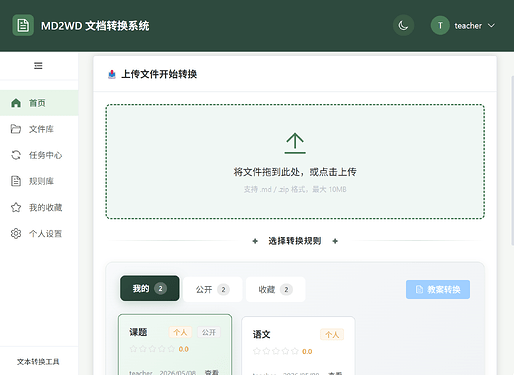Click the star icon beside 我的收藏

[16, 207]
